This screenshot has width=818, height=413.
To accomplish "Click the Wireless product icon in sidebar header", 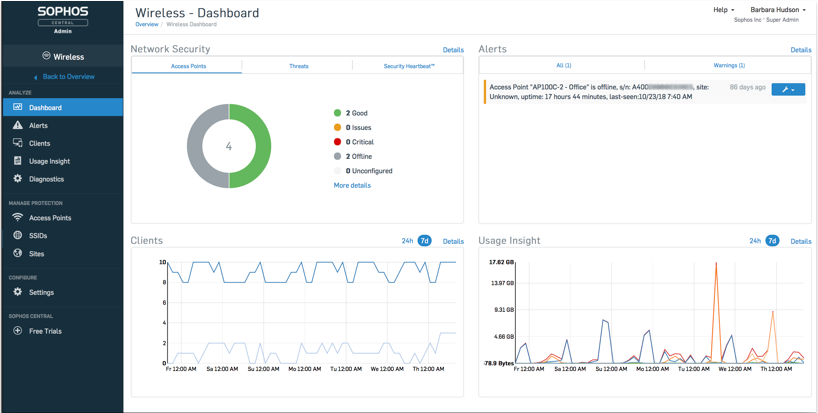I will (46, 56).
